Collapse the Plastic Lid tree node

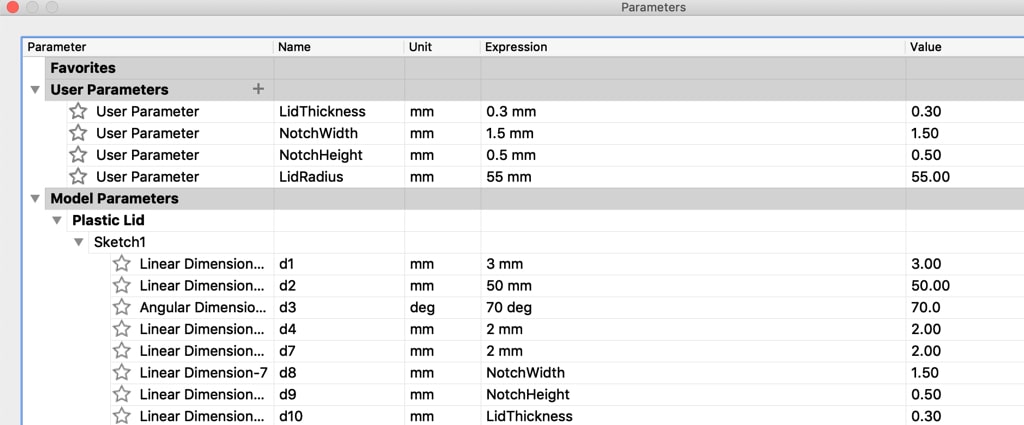(x=57, y=221)
